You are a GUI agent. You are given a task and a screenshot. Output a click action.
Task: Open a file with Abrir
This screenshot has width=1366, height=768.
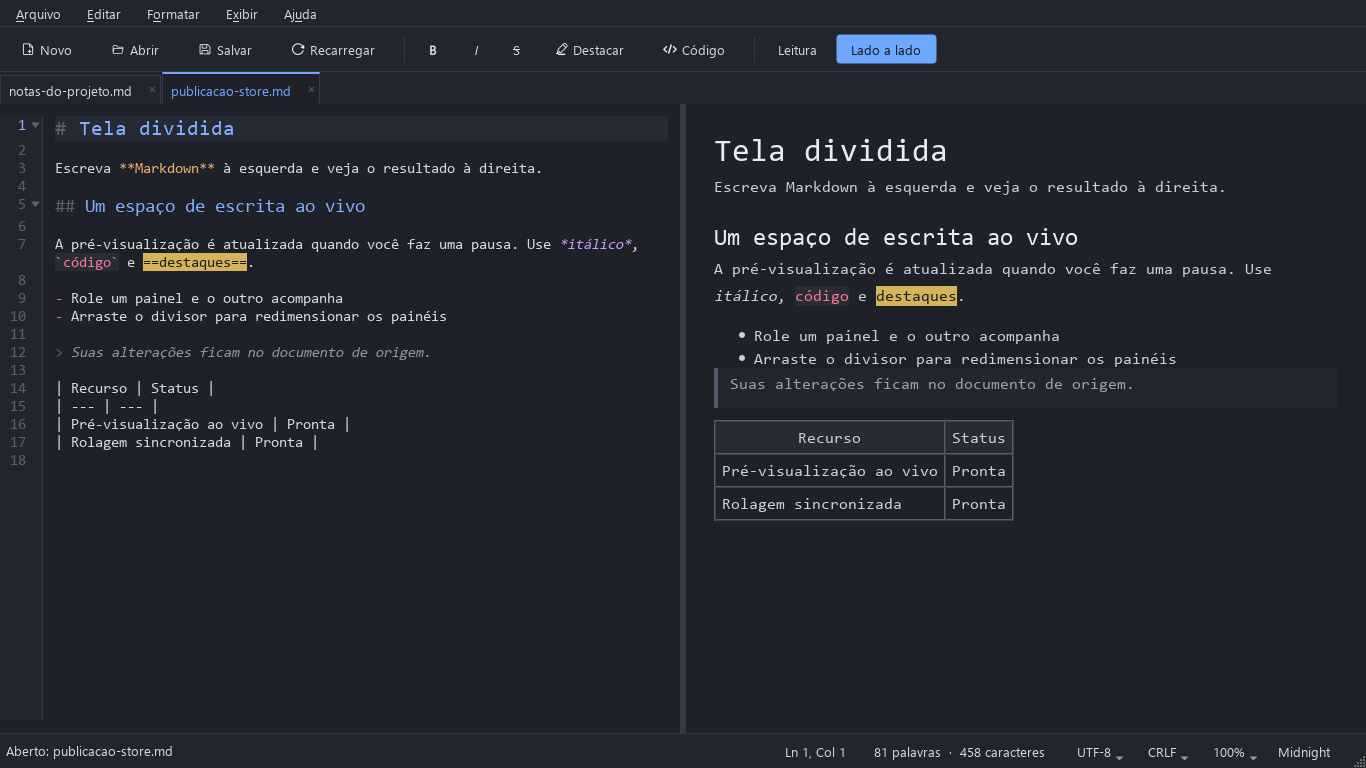coord(135,50)
